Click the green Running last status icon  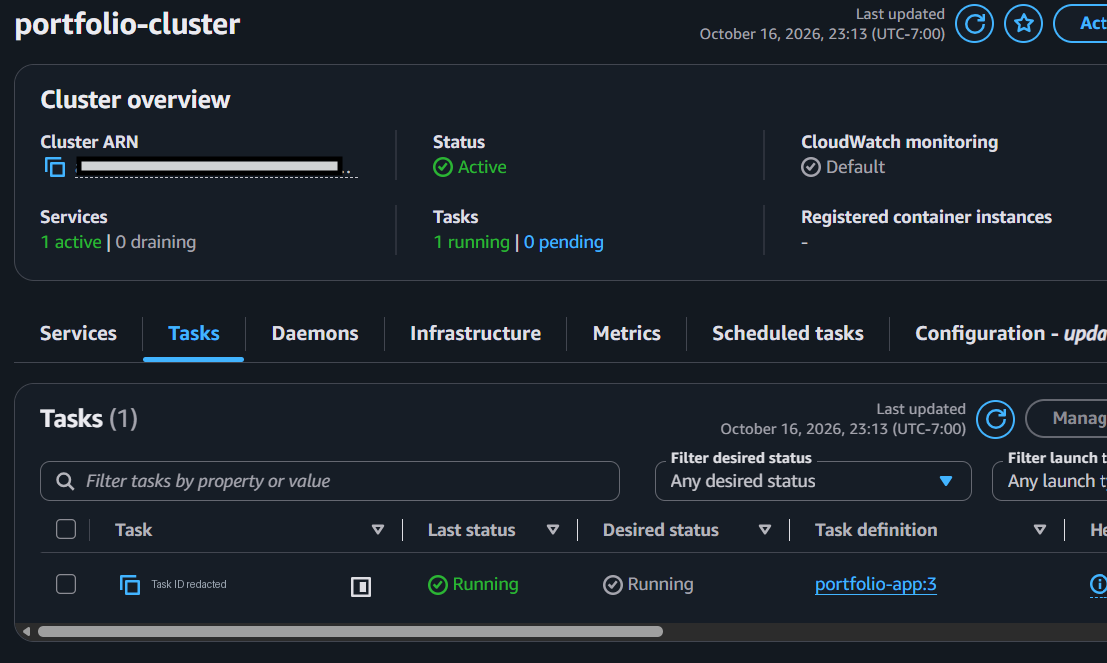click(438, 585)
